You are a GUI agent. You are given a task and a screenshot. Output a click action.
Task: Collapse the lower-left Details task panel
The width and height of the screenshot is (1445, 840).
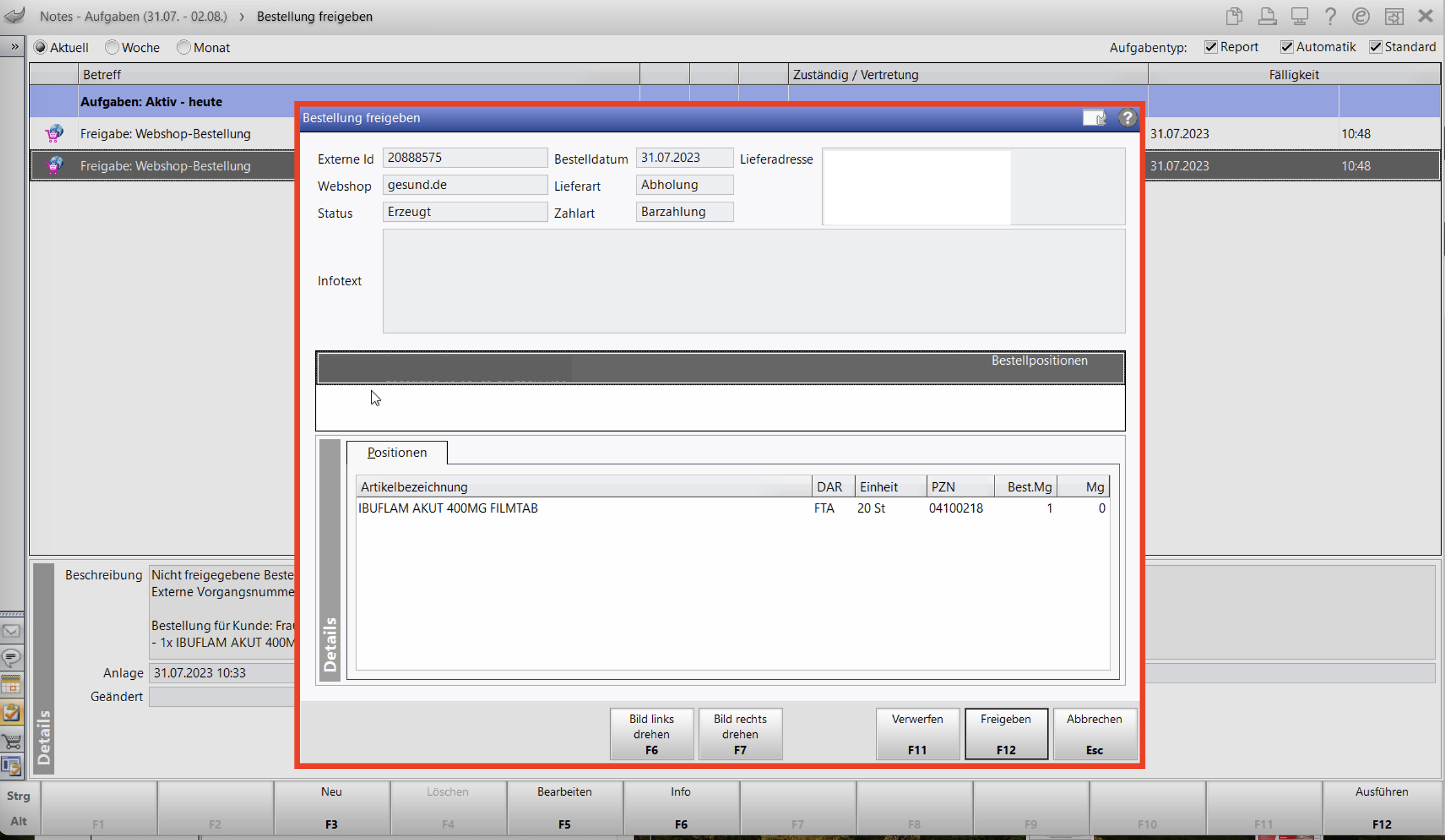(44, 668)
